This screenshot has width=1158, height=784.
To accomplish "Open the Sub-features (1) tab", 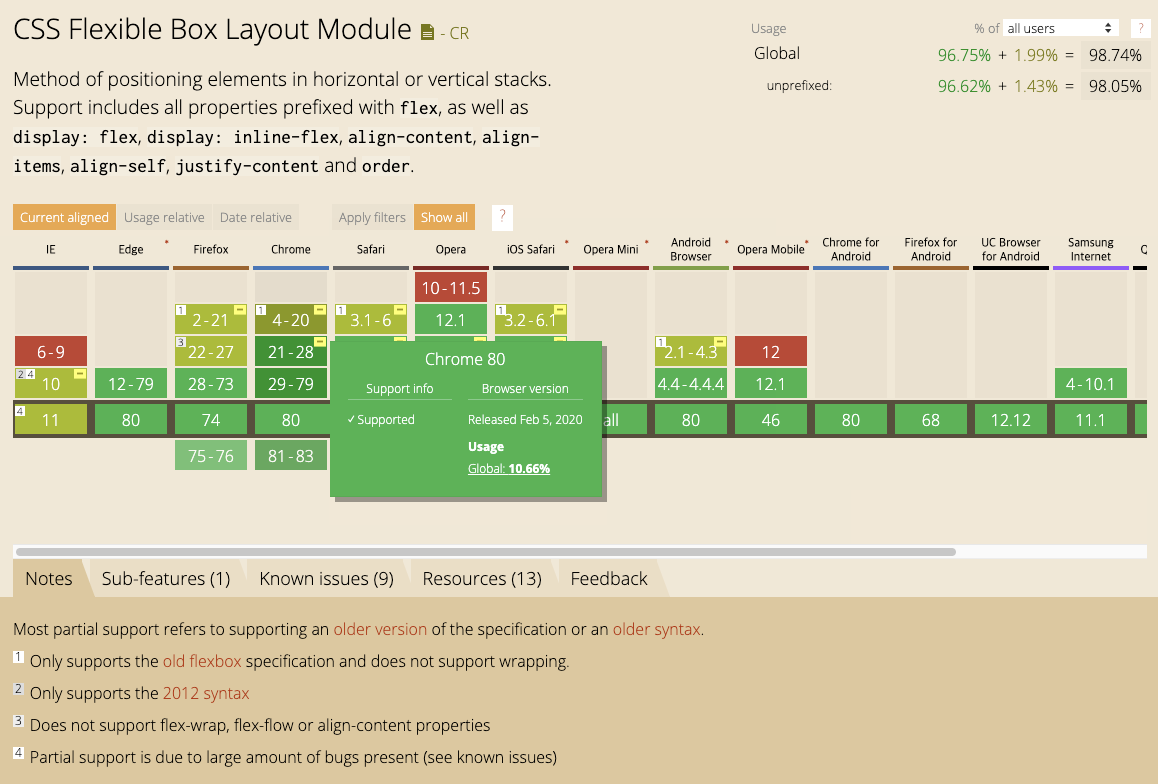I will point(166,578).
